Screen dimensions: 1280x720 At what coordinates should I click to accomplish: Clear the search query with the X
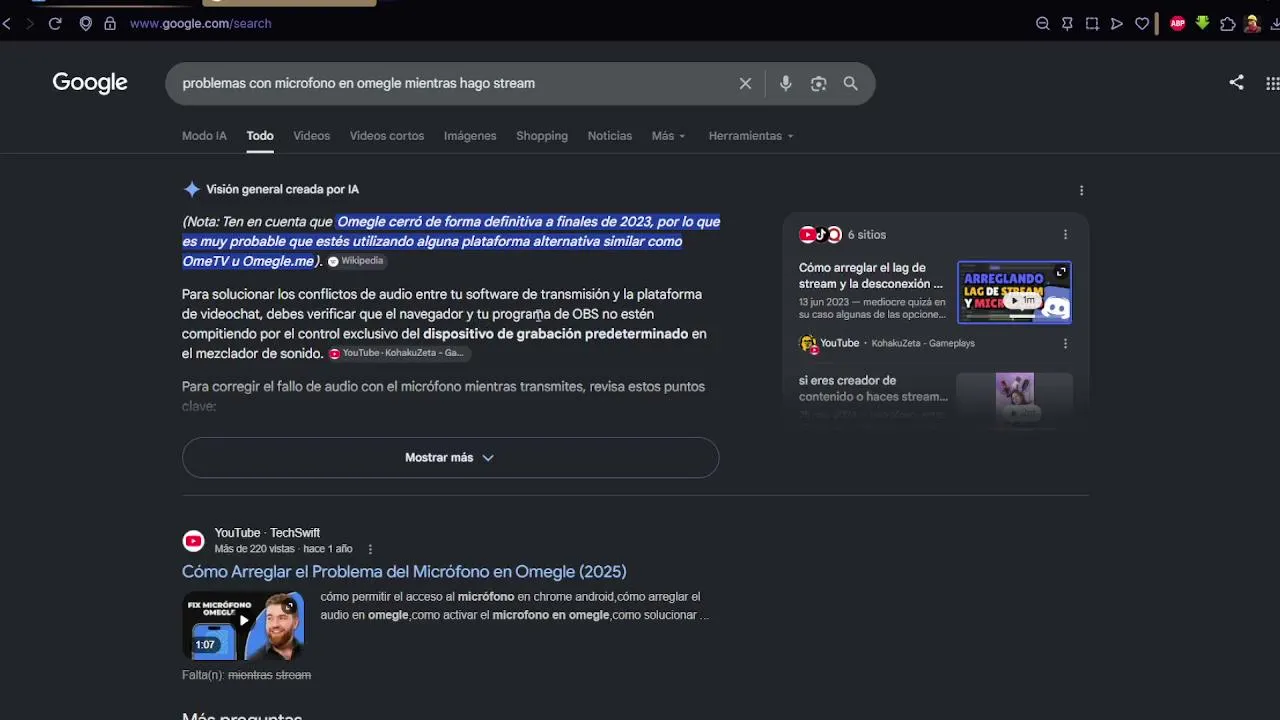(x=745, y=84)
